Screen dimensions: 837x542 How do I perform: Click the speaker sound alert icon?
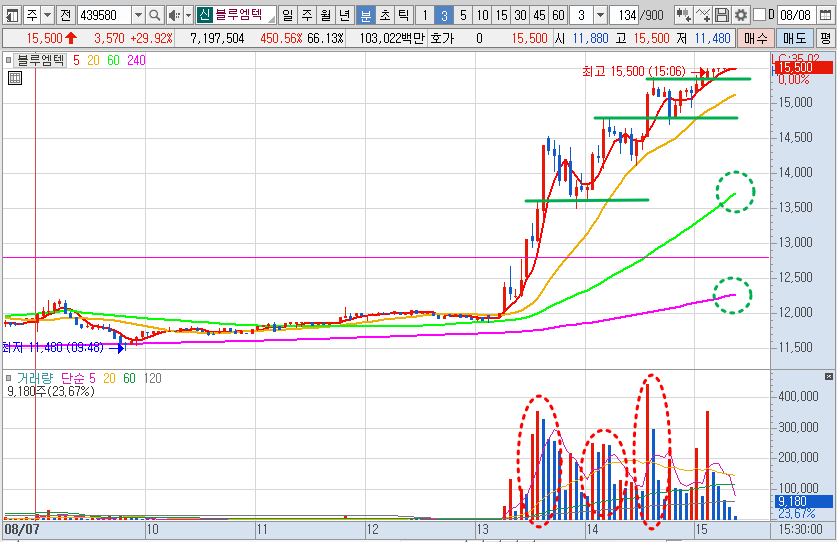[x=173, y=15]
